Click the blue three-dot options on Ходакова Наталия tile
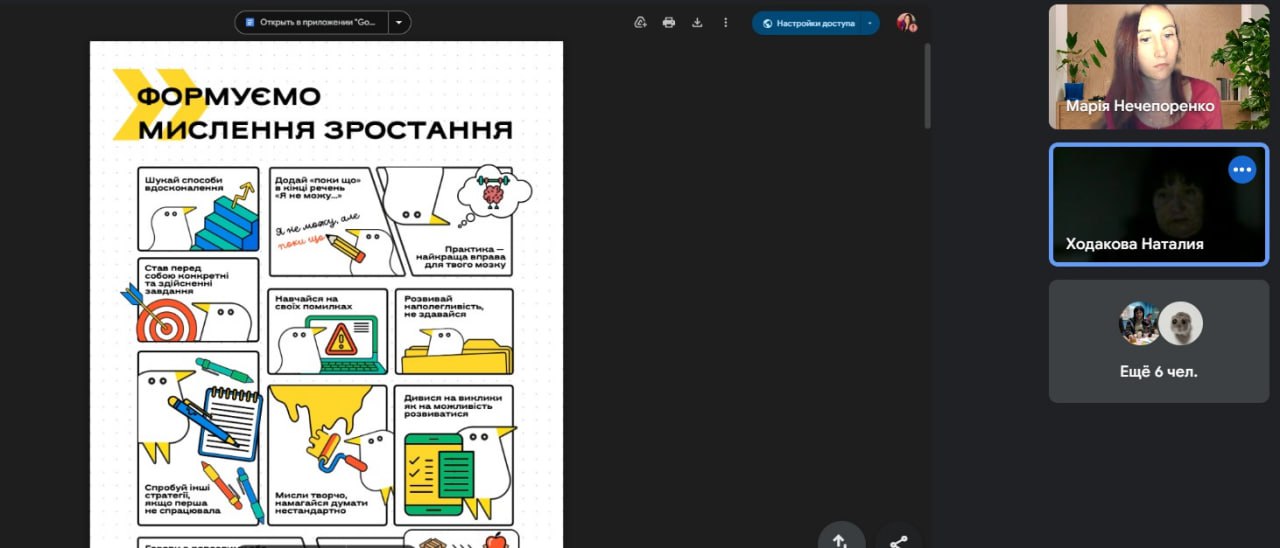This screenshot has width=1280, height=548. 1242,170
